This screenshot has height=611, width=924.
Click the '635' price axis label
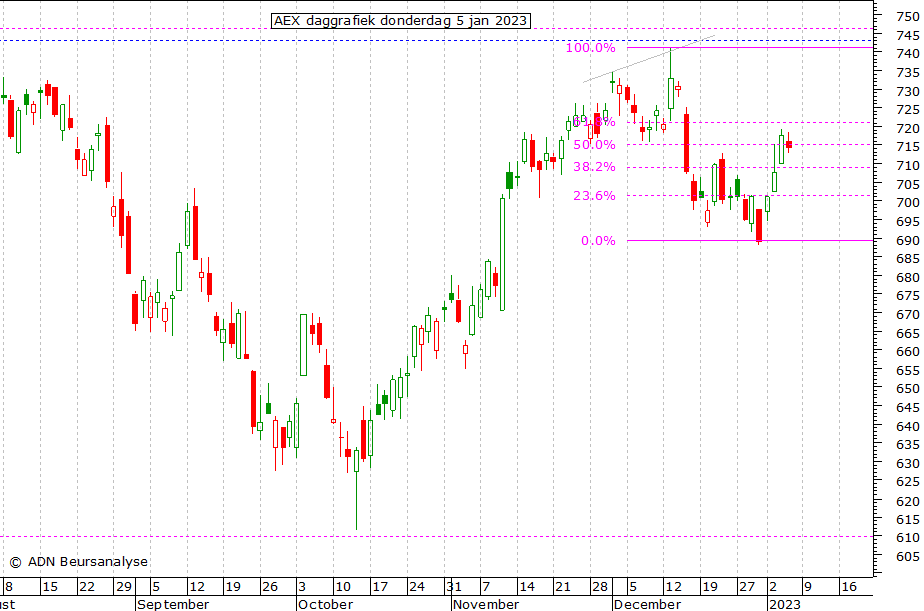[x=908, y=445]
